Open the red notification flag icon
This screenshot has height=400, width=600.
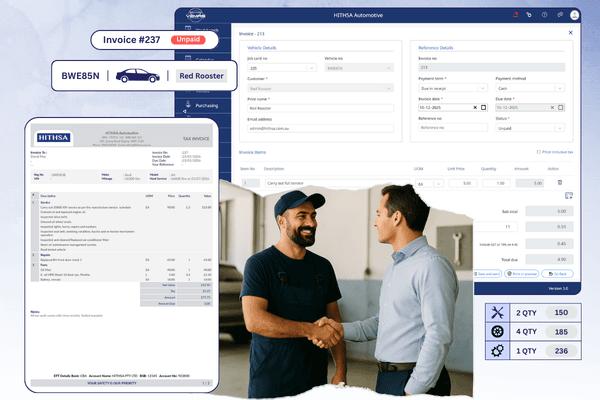(515, 15)
